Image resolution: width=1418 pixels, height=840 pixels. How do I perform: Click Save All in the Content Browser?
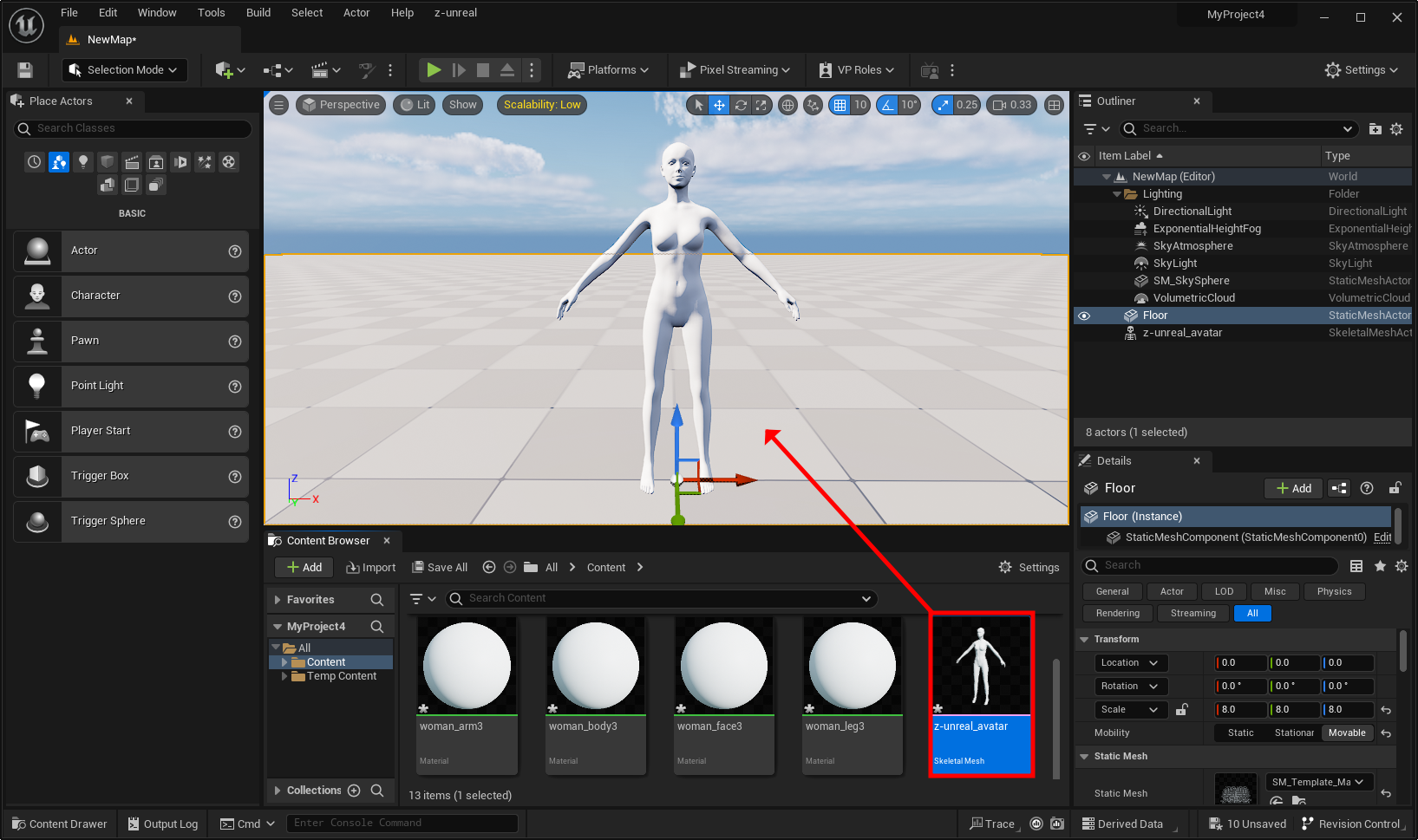pos(440,568)
